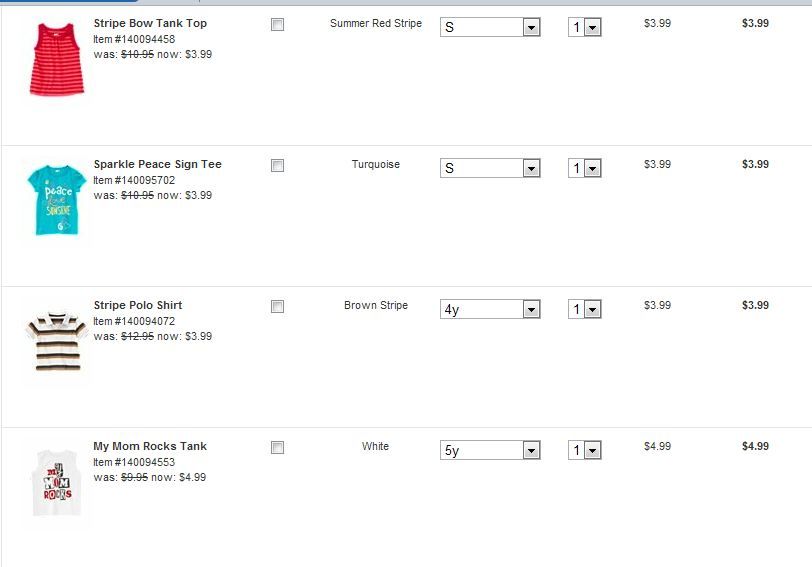Expand size dropdown for Sparkle Peace Sign Tee
This screenshot has width=812, height=567.
490,169
